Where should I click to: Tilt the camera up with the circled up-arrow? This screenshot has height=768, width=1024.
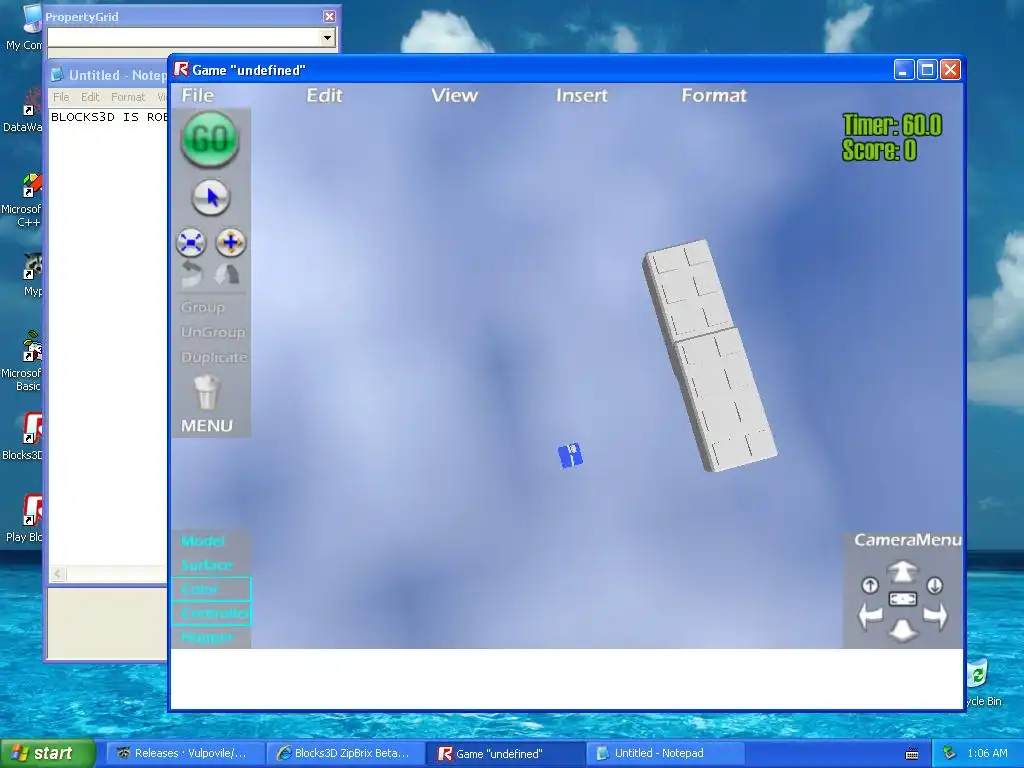click(870, 585)
